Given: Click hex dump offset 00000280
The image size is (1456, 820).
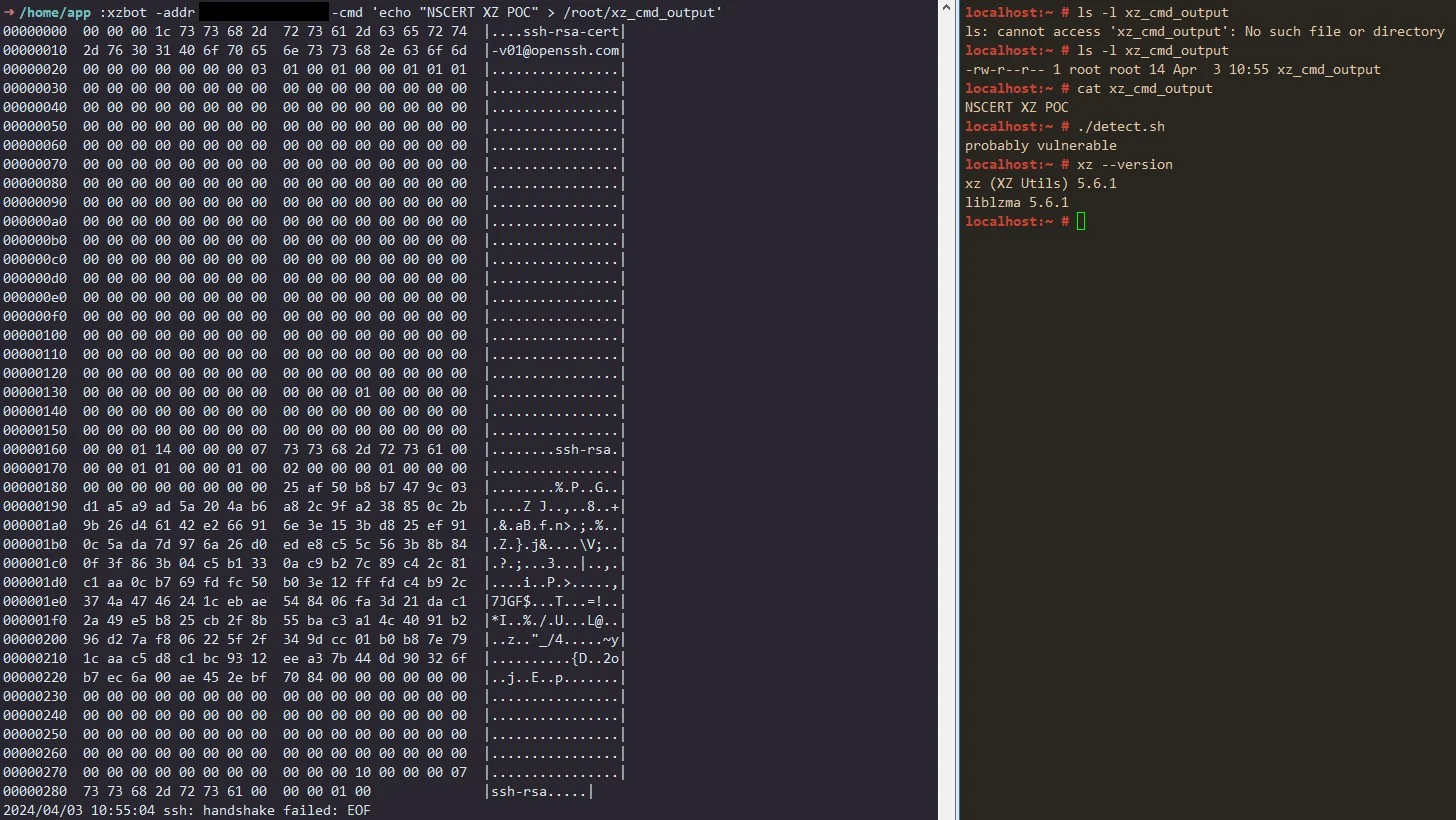Looking at the screenshot, I should pos(35,791).
